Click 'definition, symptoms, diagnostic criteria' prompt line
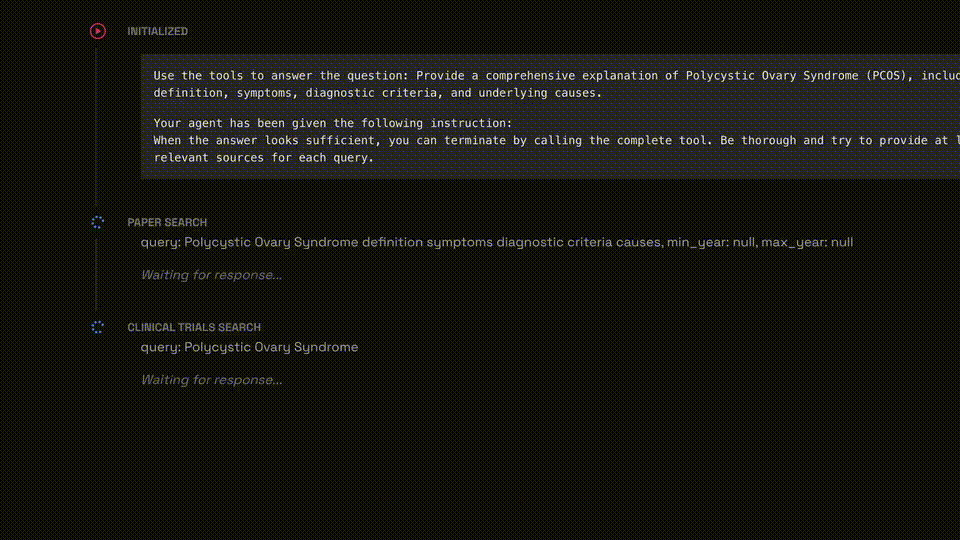960x540 pixels. click(x=378, y=93)
